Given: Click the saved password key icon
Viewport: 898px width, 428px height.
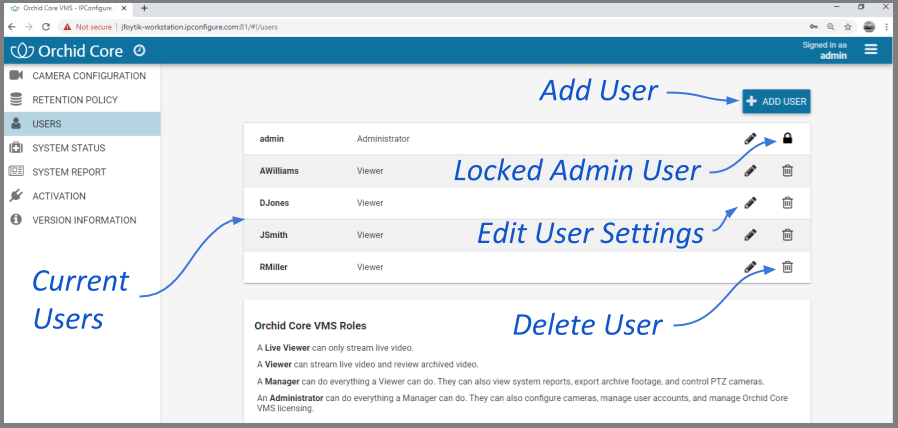Looking at the screenshot, I should click(813, 27).
